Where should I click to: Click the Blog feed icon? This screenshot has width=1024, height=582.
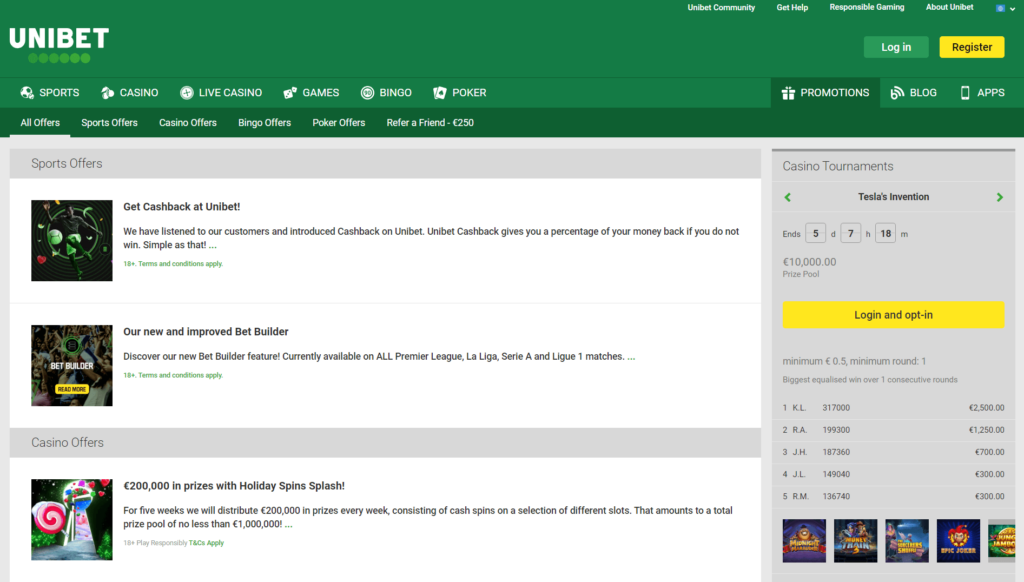coord(897,93)
